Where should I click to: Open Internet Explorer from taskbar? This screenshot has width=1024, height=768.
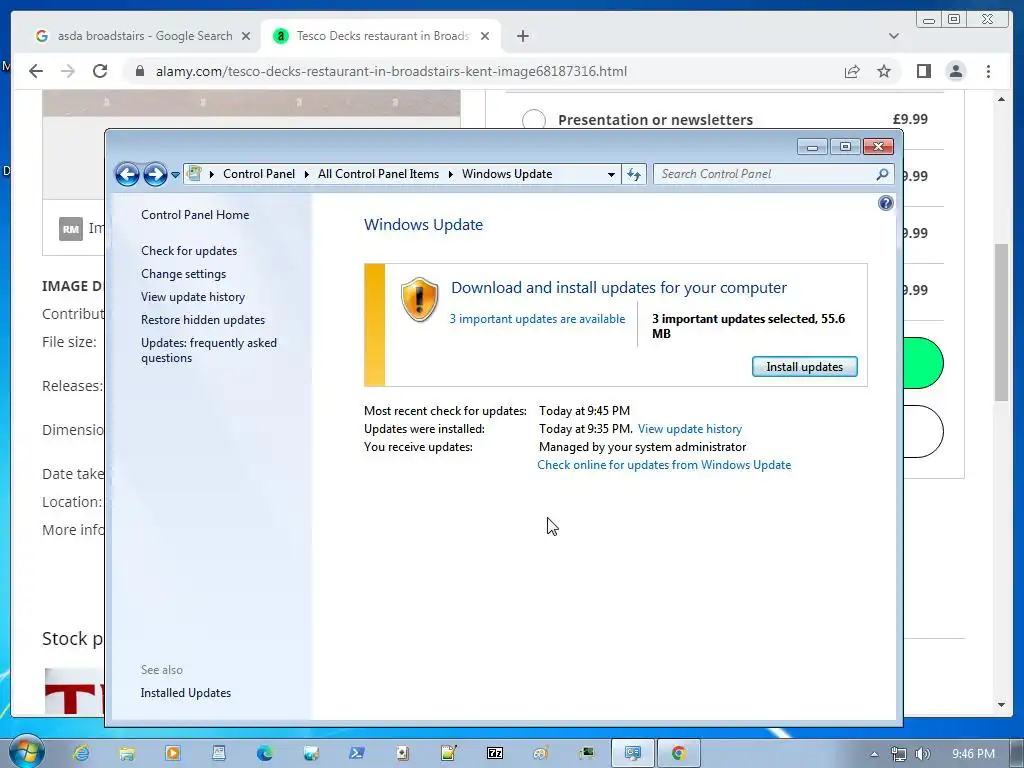81,753
